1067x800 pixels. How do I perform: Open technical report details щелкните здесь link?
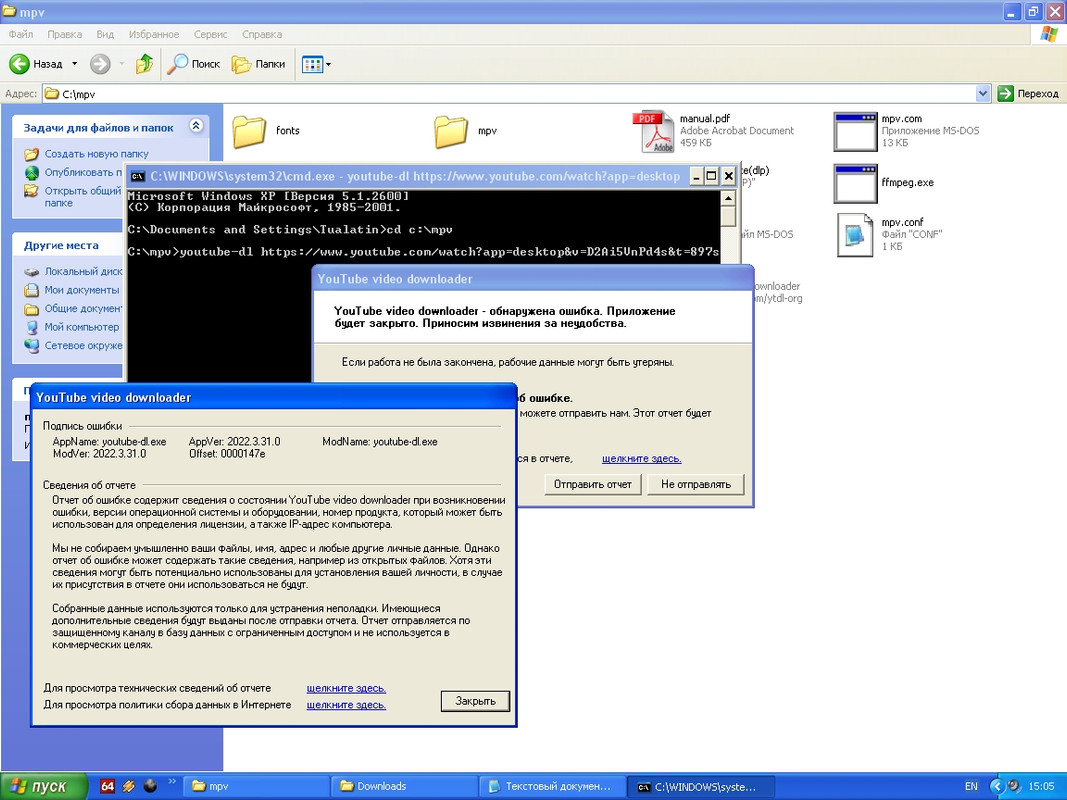pos(346,688)
